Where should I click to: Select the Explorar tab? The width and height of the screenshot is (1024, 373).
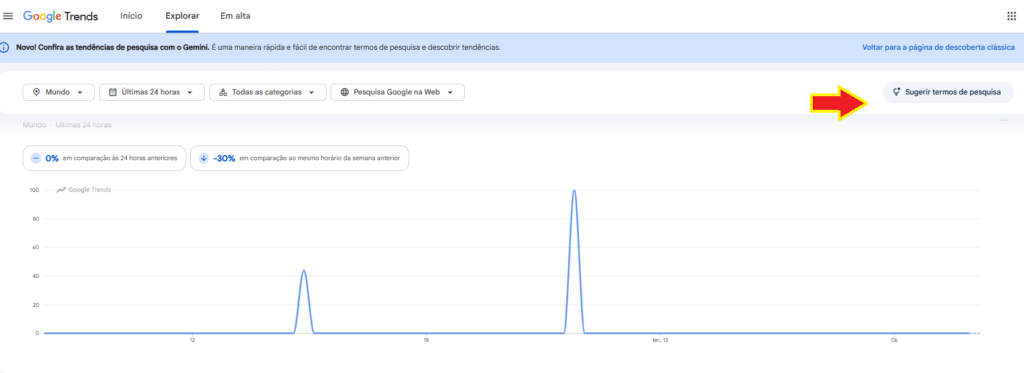click(182, 16)
